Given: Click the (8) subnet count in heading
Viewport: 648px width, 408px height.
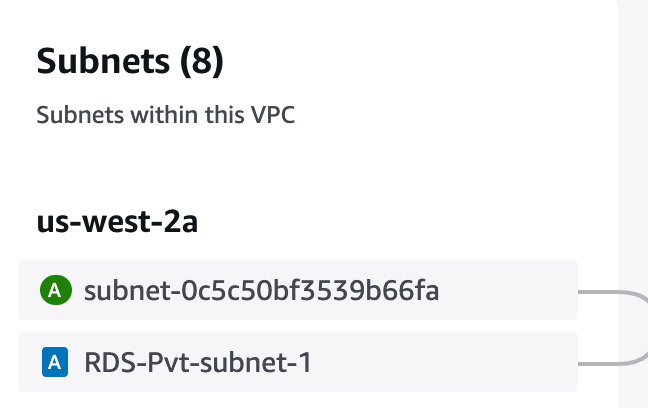Looking at the screenshot, I should [202, 61].
